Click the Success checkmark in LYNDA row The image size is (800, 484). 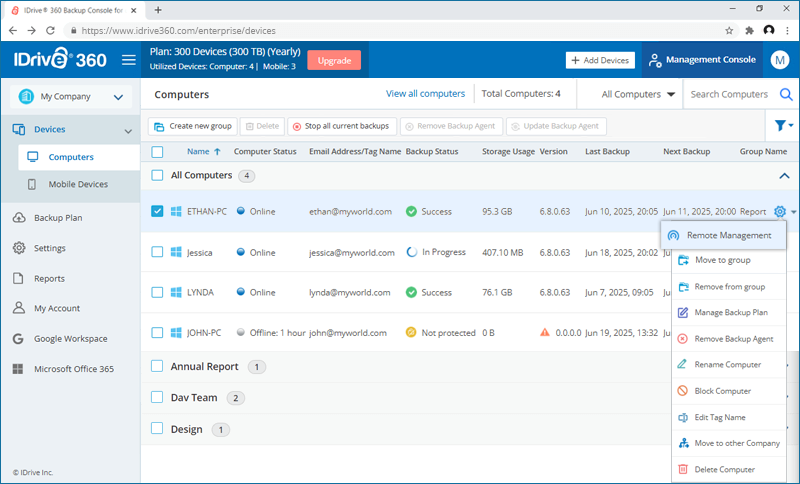click(x=411, y=292)
